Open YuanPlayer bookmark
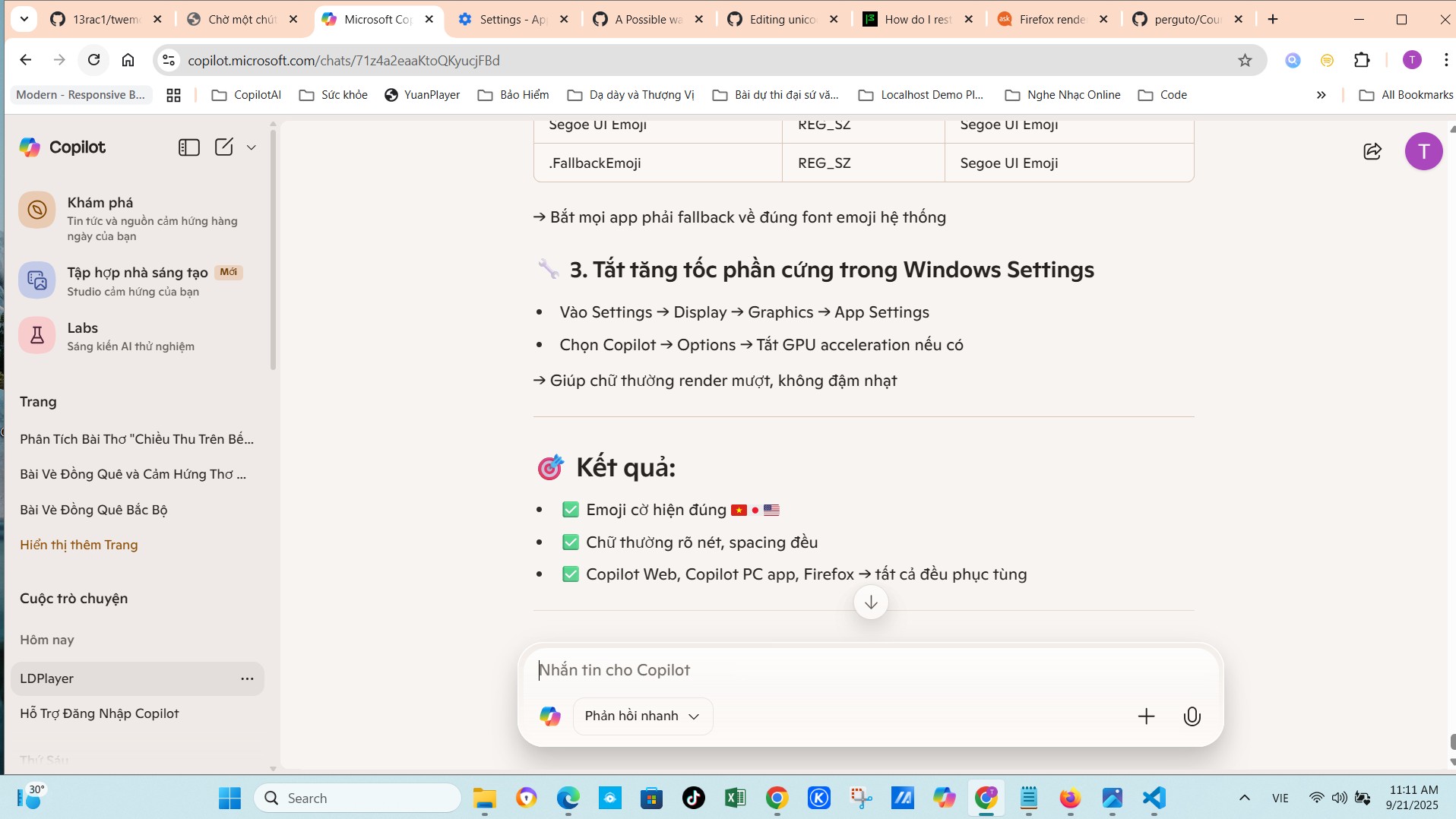The width and height of the screenshot is (1456, 819). 423,95
